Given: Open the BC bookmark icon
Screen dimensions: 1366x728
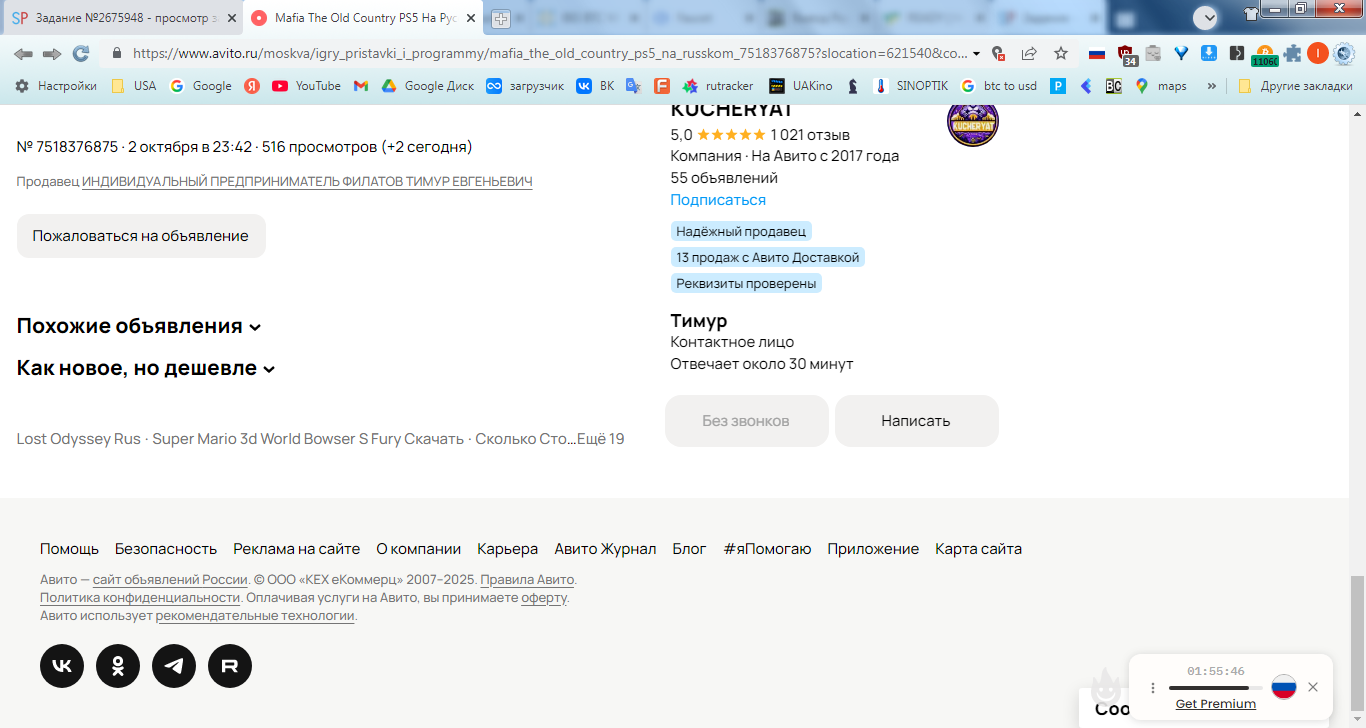Looking at the screenshot, I should (1113, 86).
